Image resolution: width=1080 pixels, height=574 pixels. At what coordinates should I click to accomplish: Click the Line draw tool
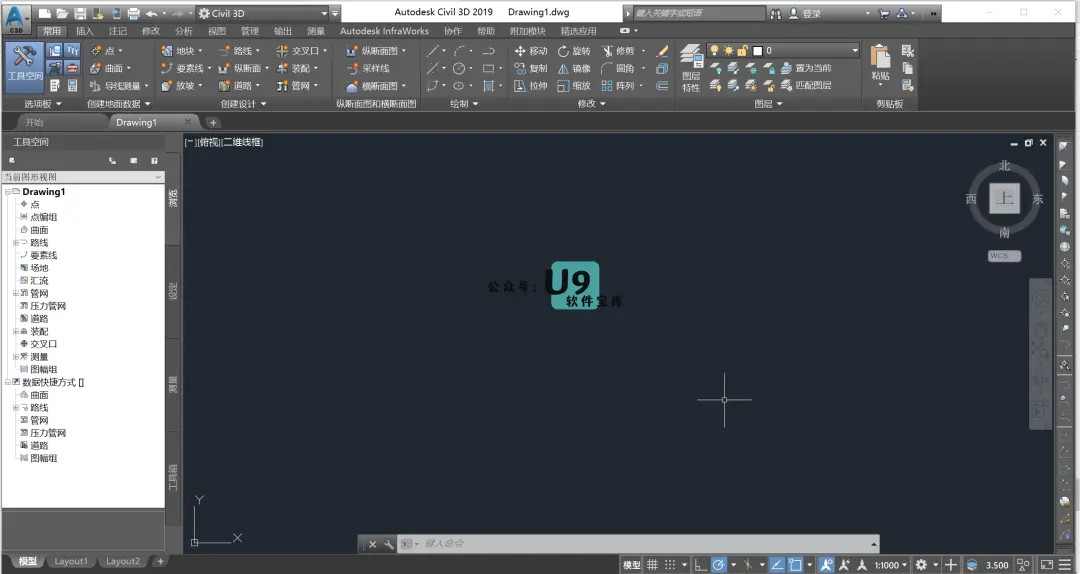[433, 51]
